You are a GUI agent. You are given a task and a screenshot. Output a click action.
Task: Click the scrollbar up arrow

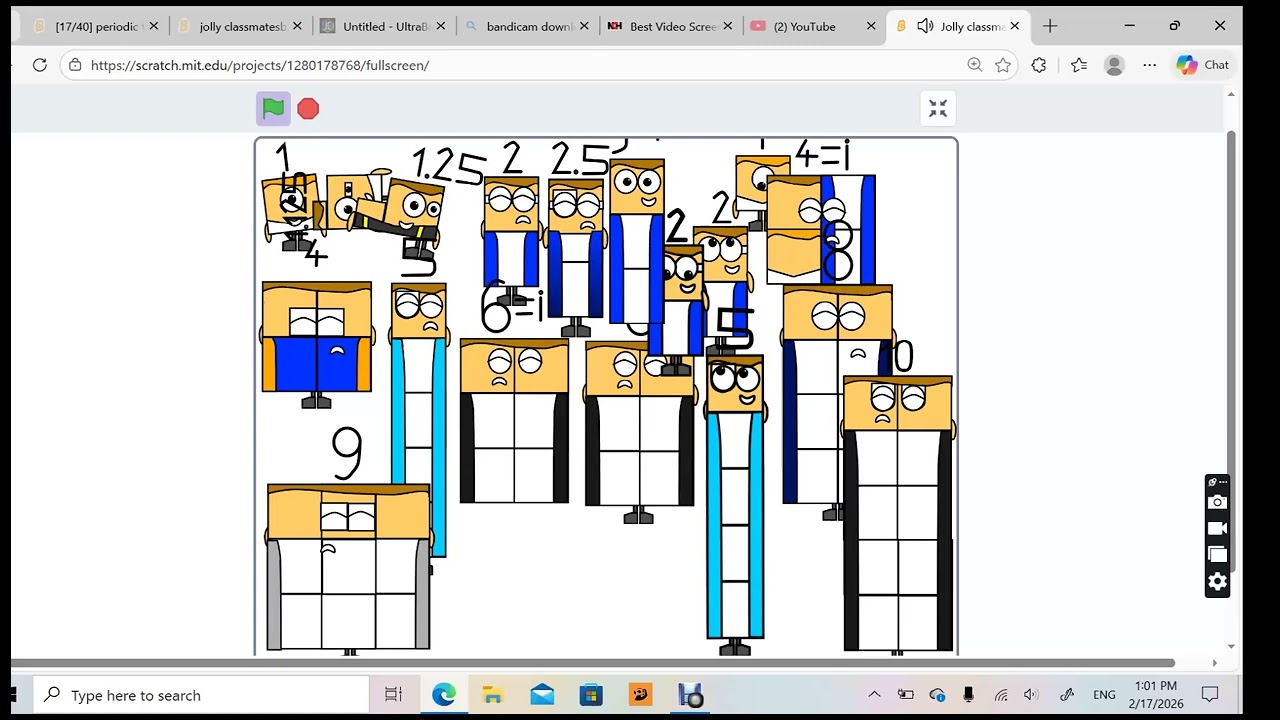click(1231, 96)
